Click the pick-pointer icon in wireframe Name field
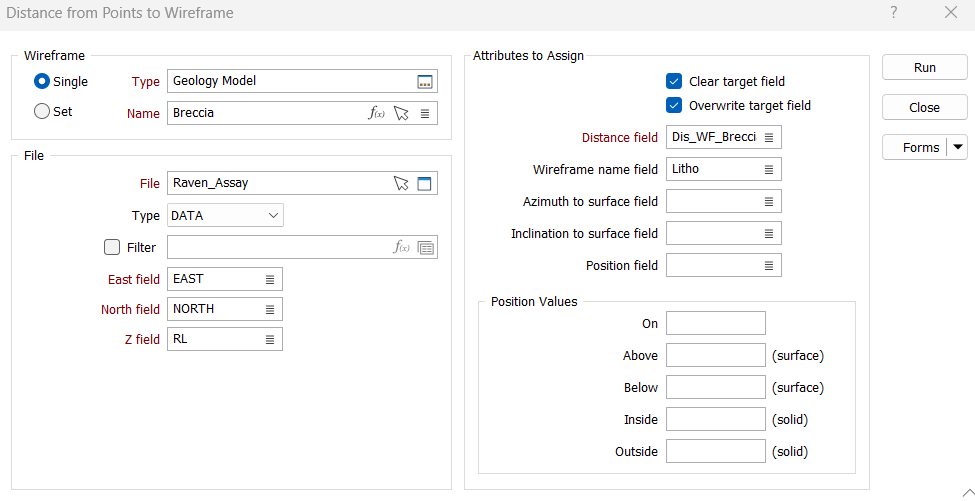The width and height of the screenshot is (975, 501). [x=401, y=114]
